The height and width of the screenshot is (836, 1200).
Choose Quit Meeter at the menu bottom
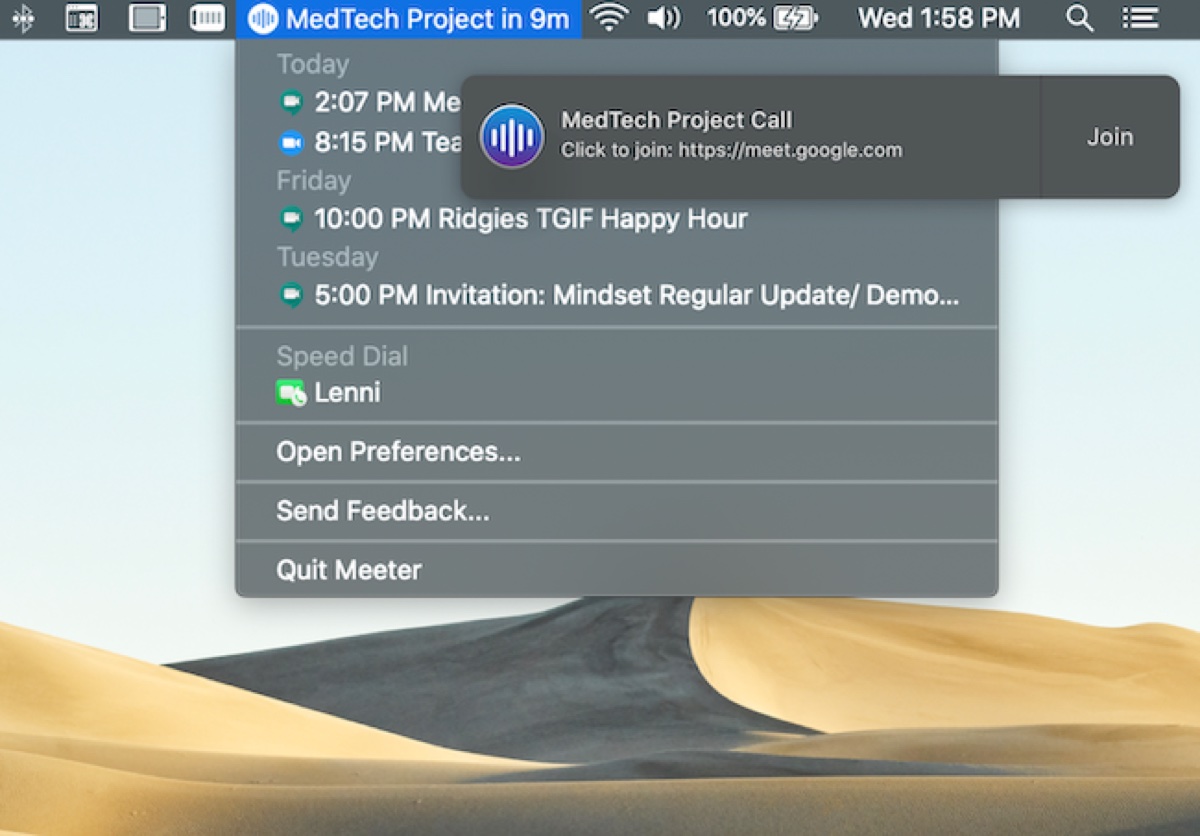click(x=348, y=570)
